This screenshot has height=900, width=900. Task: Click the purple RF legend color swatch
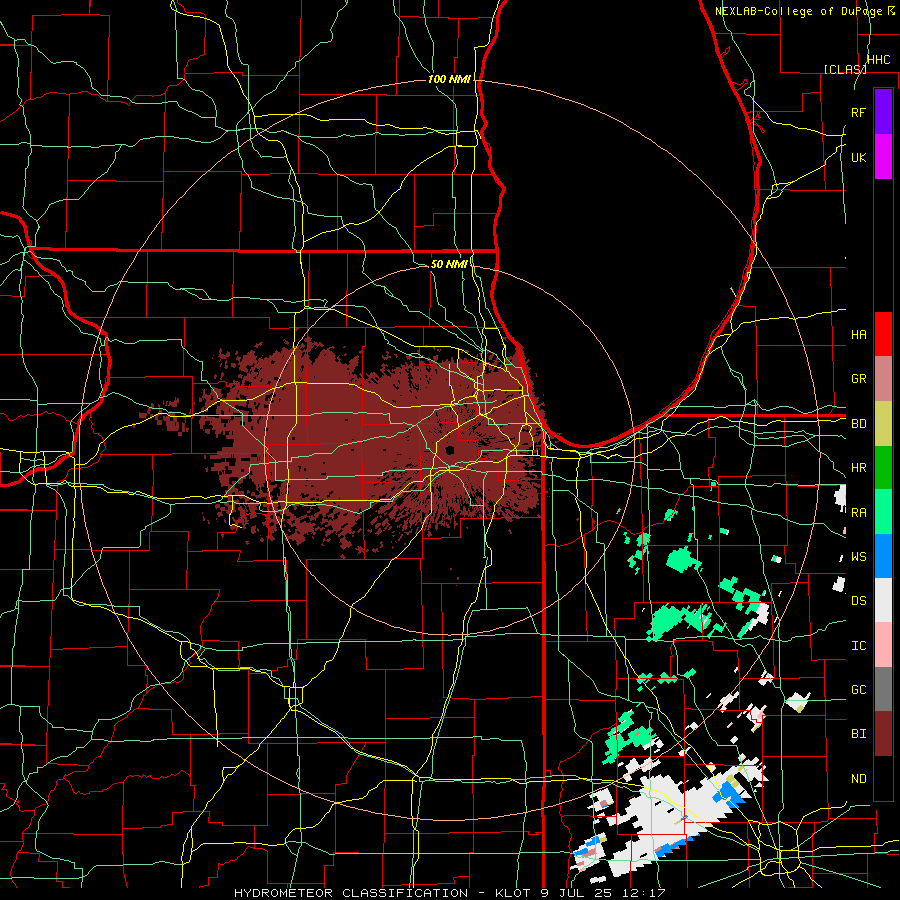(x=883, y=112)
